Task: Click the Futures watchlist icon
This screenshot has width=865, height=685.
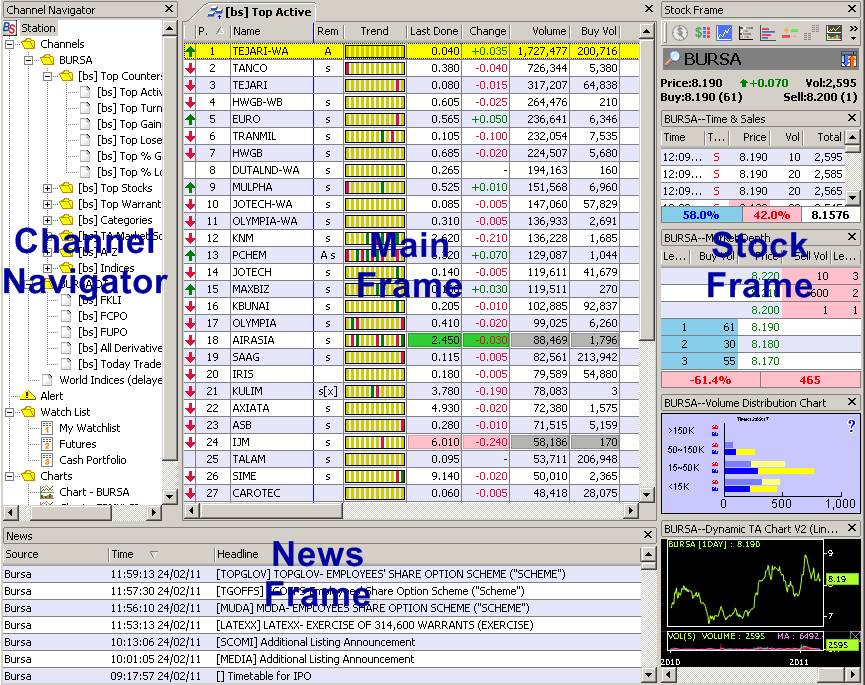Action: coord(47,444)
